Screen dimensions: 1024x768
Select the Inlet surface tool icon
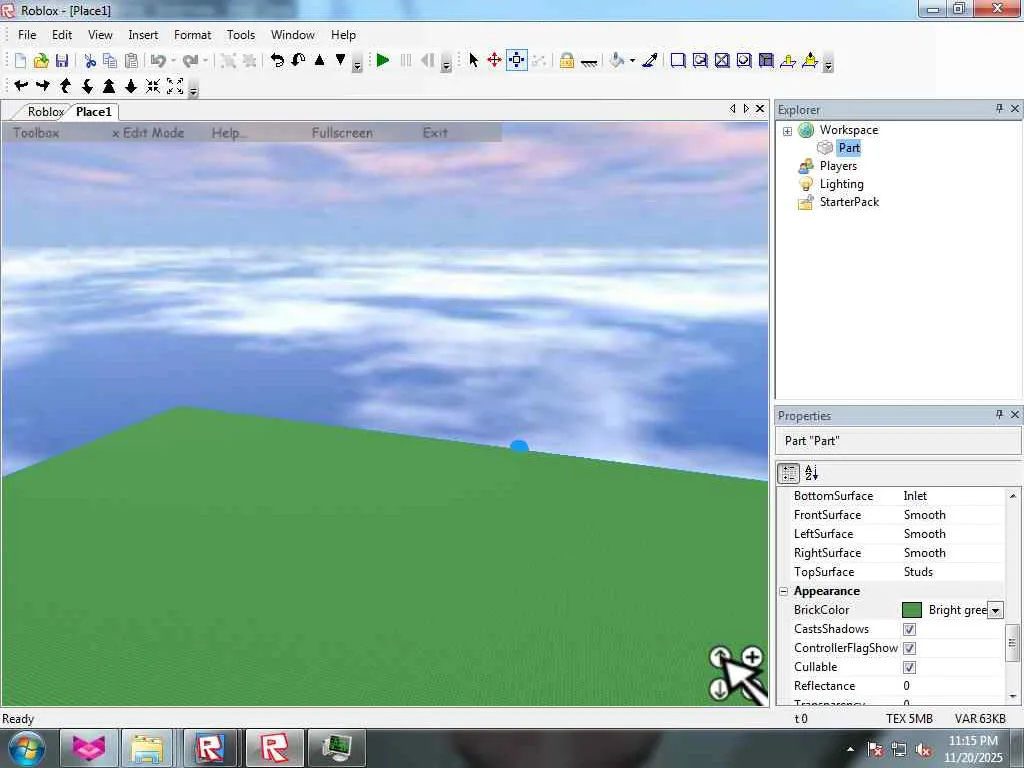pos(766,61)
